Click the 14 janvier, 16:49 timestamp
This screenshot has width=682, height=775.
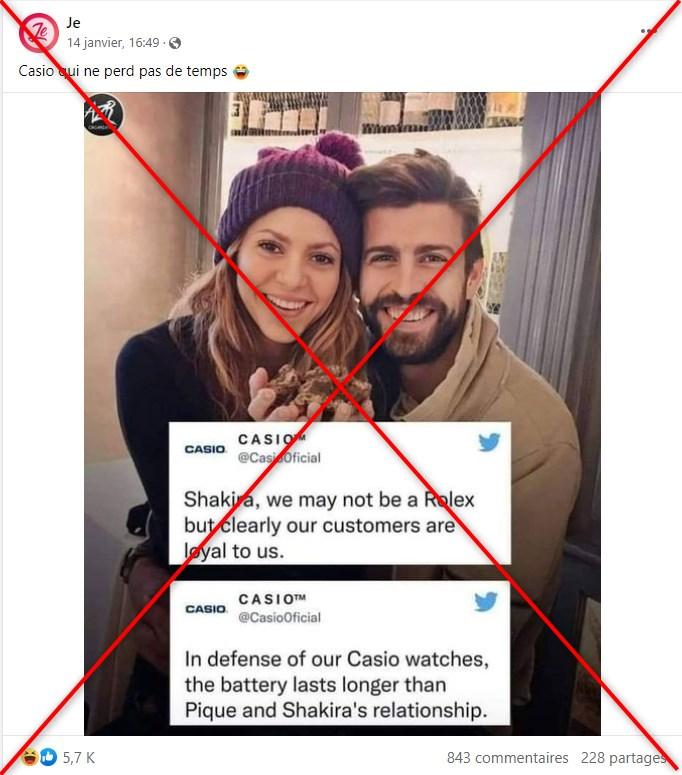[x=113, y=43]
